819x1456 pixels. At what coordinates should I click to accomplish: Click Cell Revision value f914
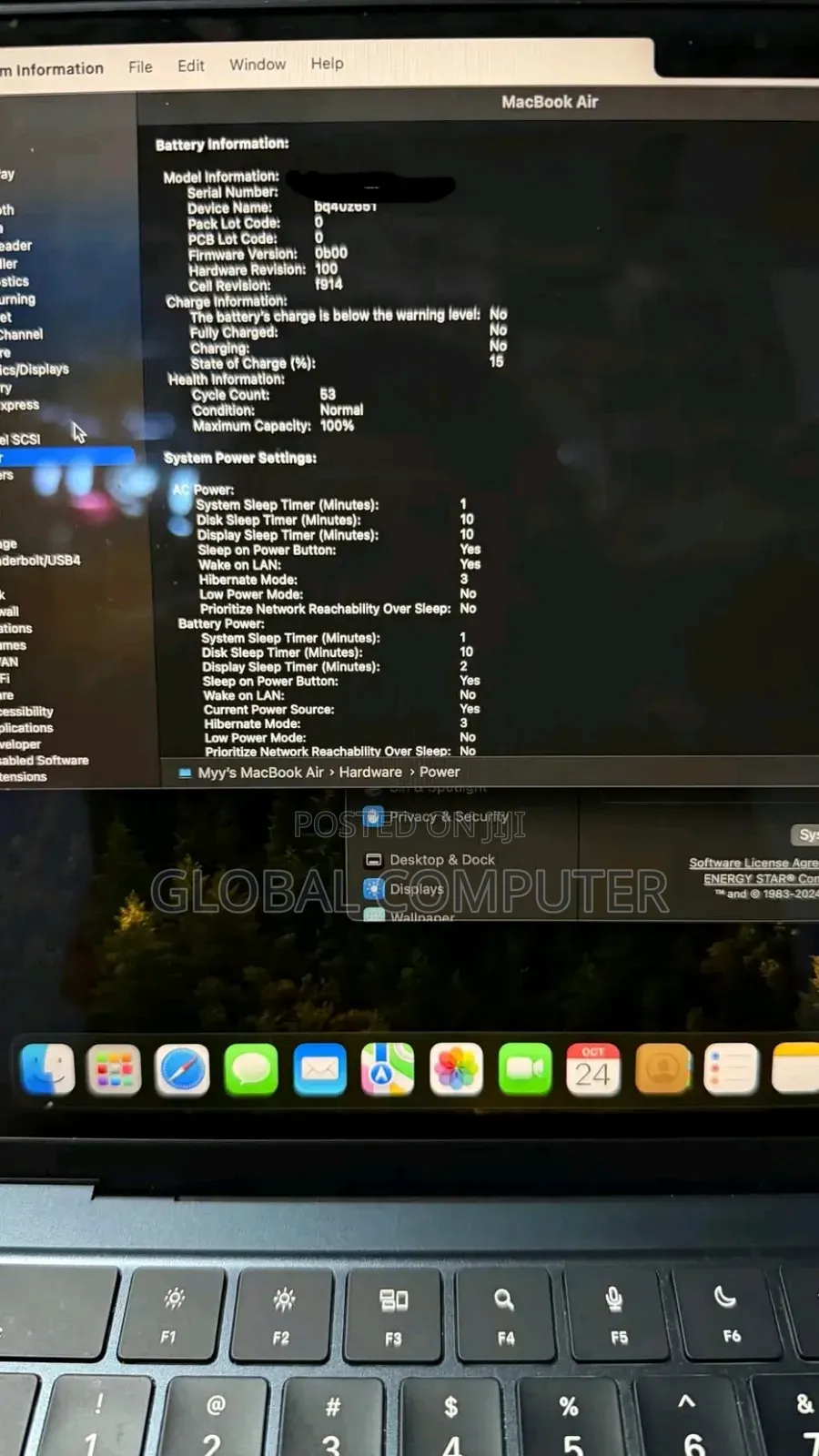click(329, 284)
